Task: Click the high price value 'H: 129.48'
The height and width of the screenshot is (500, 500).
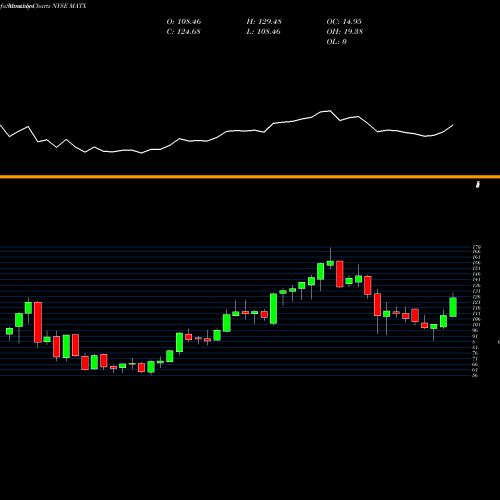Action: 264,22
